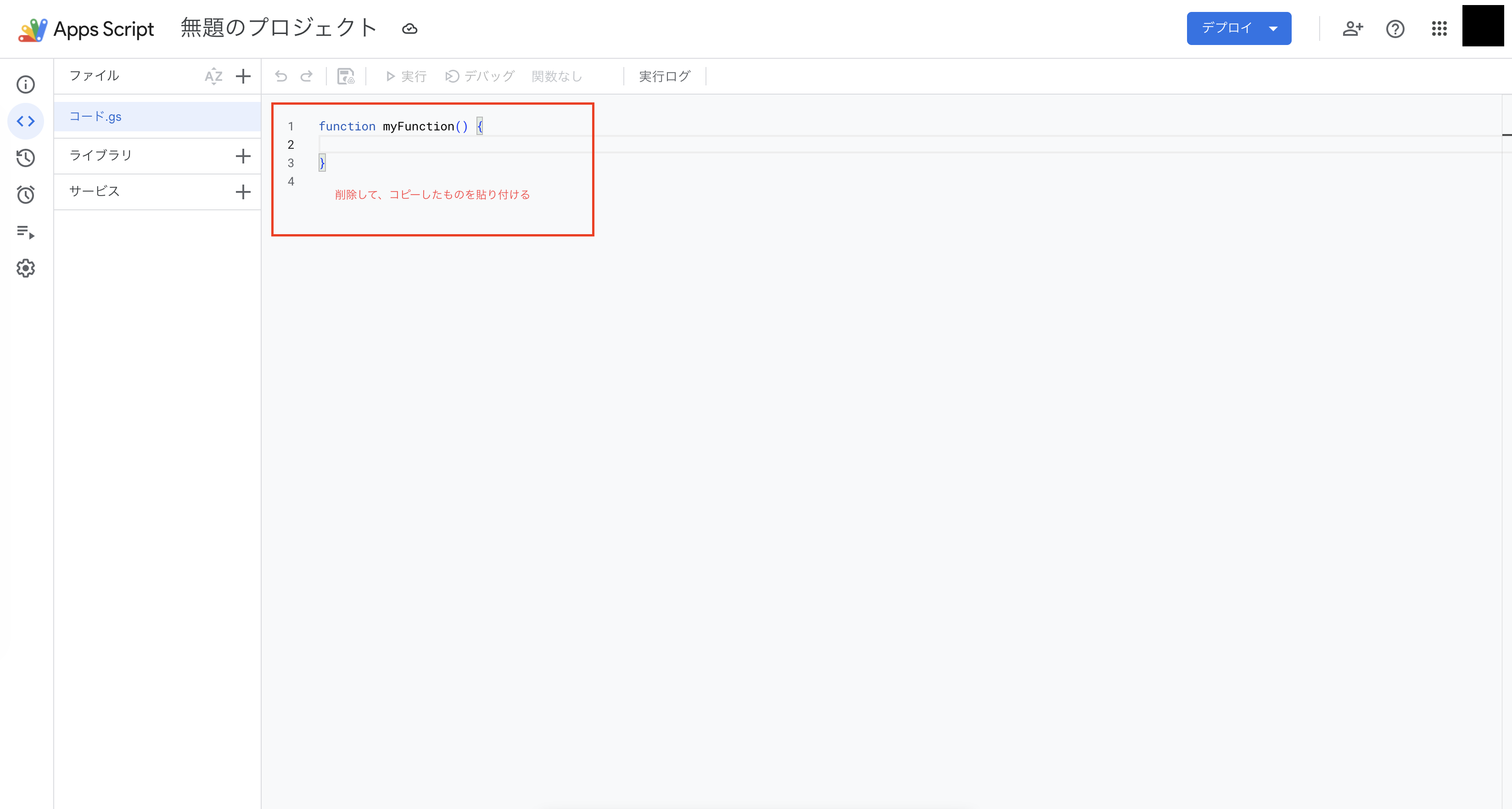Add a service with plus icon
The width and height of the screenshot is (1512, 809).
click(x=243, y=191)
